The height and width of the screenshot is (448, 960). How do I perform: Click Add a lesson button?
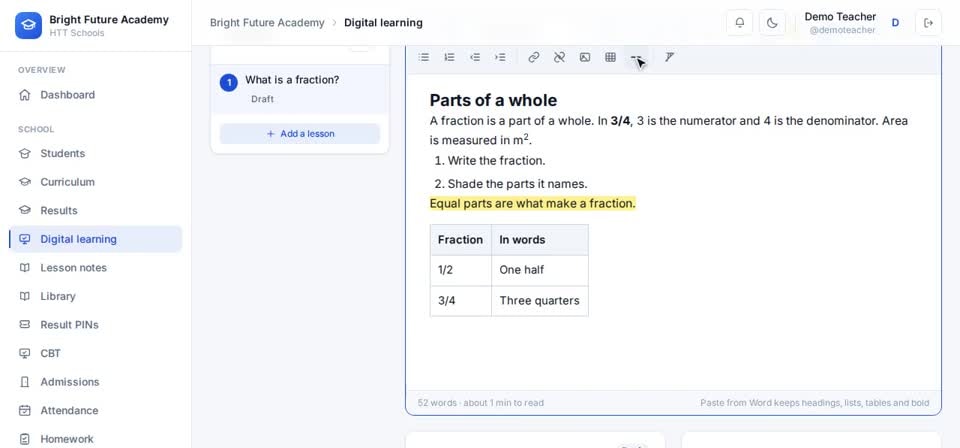click(x=300, y=133)
